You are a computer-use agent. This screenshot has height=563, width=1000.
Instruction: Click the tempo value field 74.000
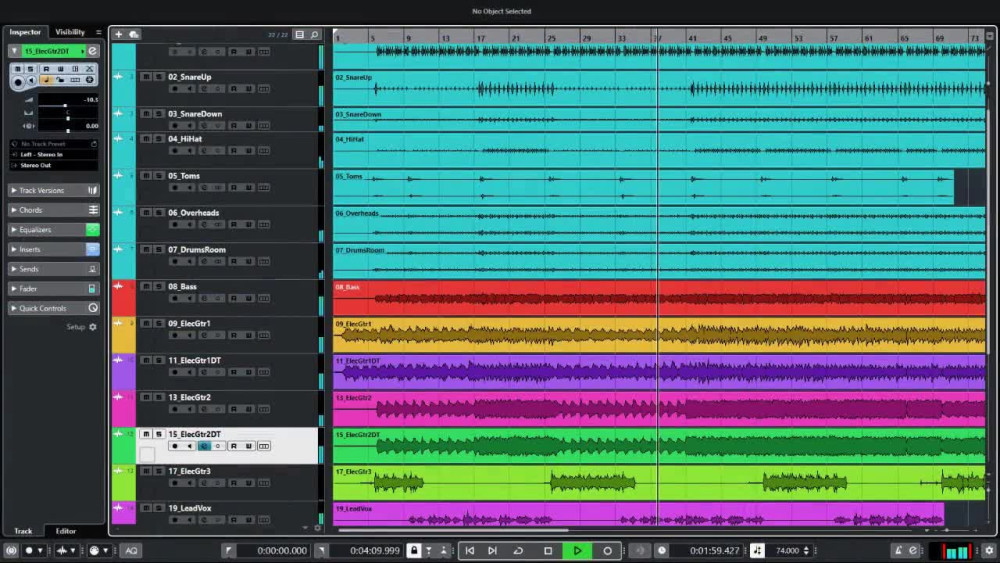pos(788,550)
